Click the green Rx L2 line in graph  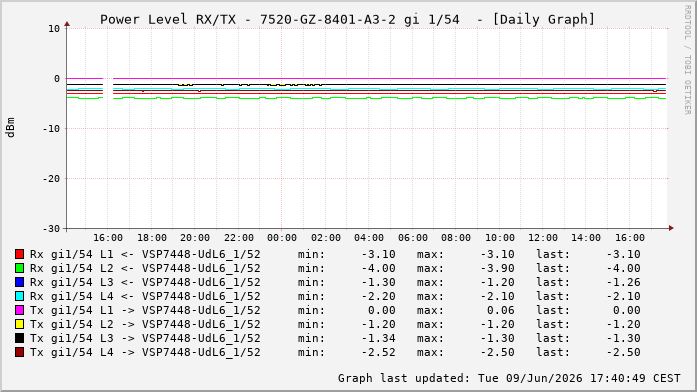coord(367,98)
